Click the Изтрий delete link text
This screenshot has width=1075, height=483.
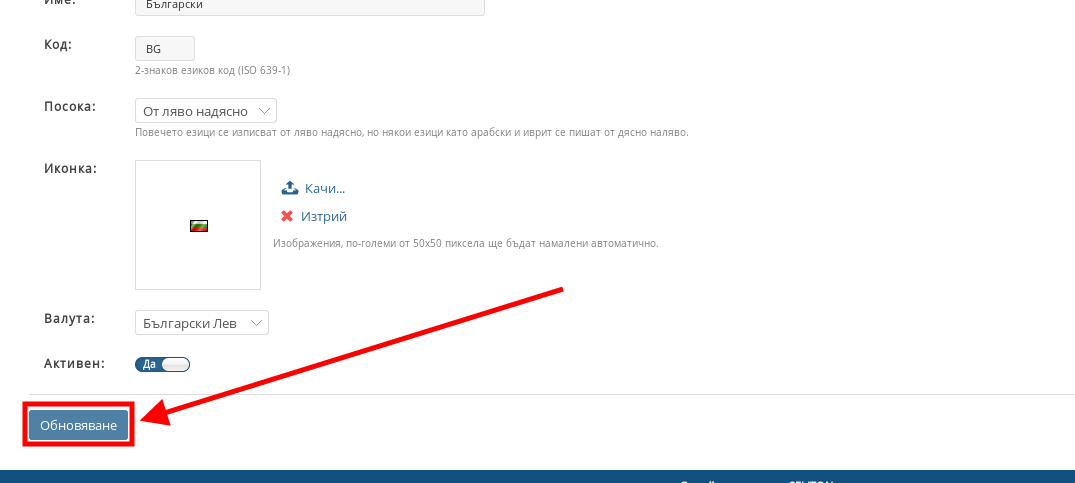click(323, 216)
